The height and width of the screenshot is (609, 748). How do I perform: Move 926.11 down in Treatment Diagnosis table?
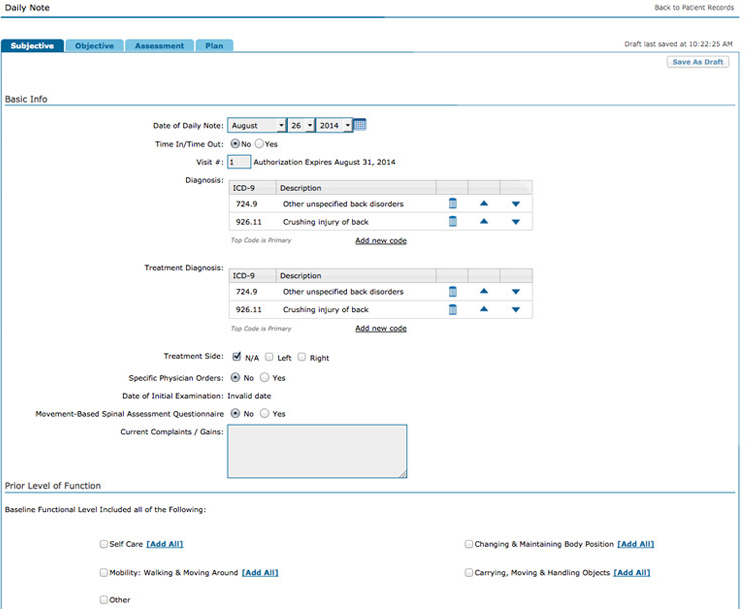tap(516, 310)
